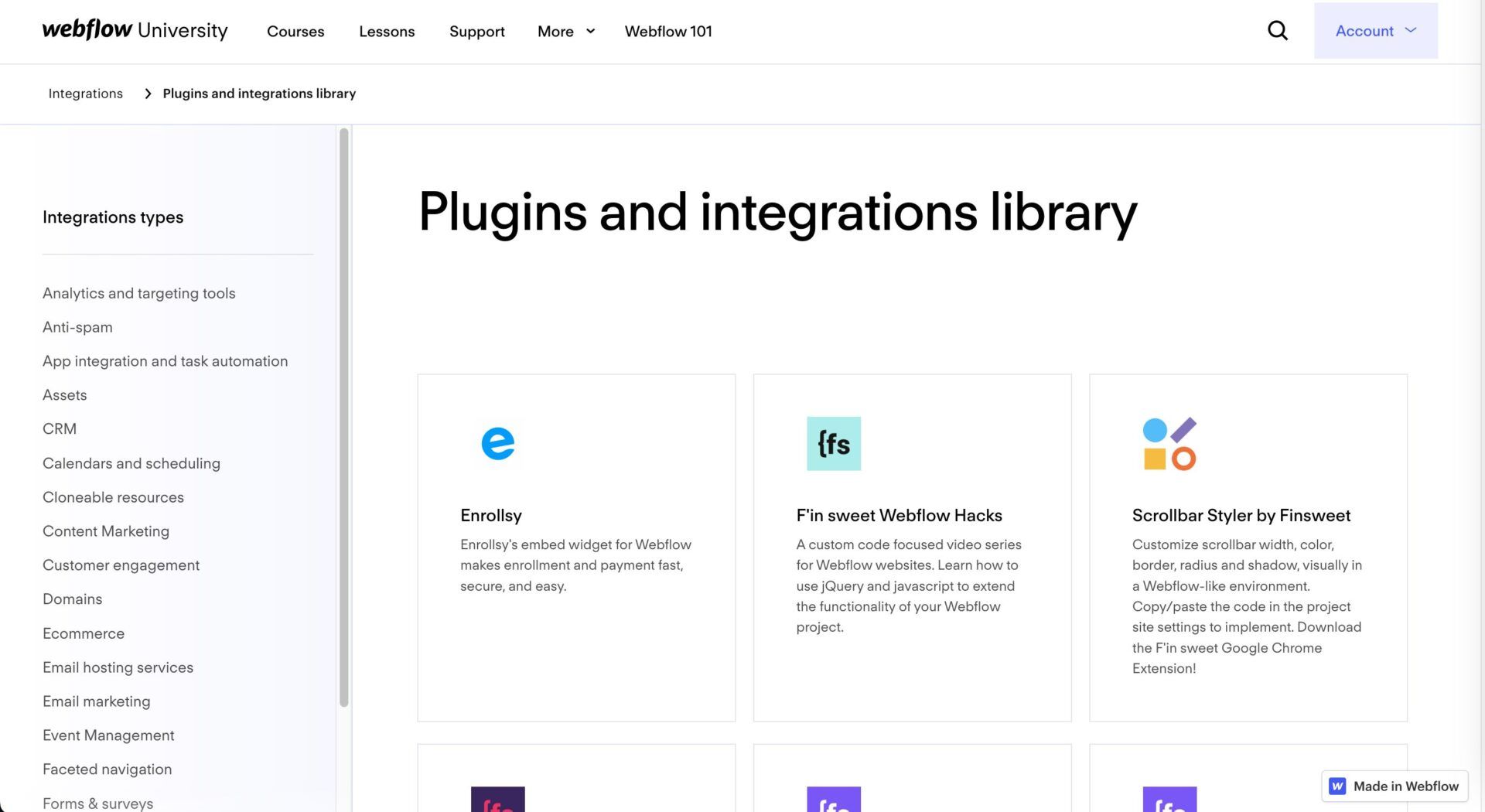1485x812 pixels.
Task: Open the search magnifier icon
Action: pyautogui.click(x=1278, y=31)
